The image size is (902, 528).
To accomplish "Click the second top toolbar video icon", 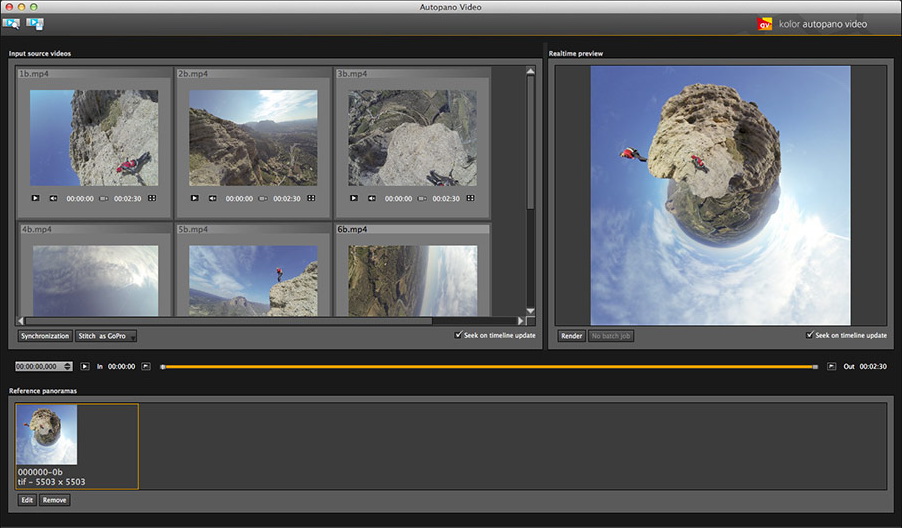I will [x=35, y=23].
